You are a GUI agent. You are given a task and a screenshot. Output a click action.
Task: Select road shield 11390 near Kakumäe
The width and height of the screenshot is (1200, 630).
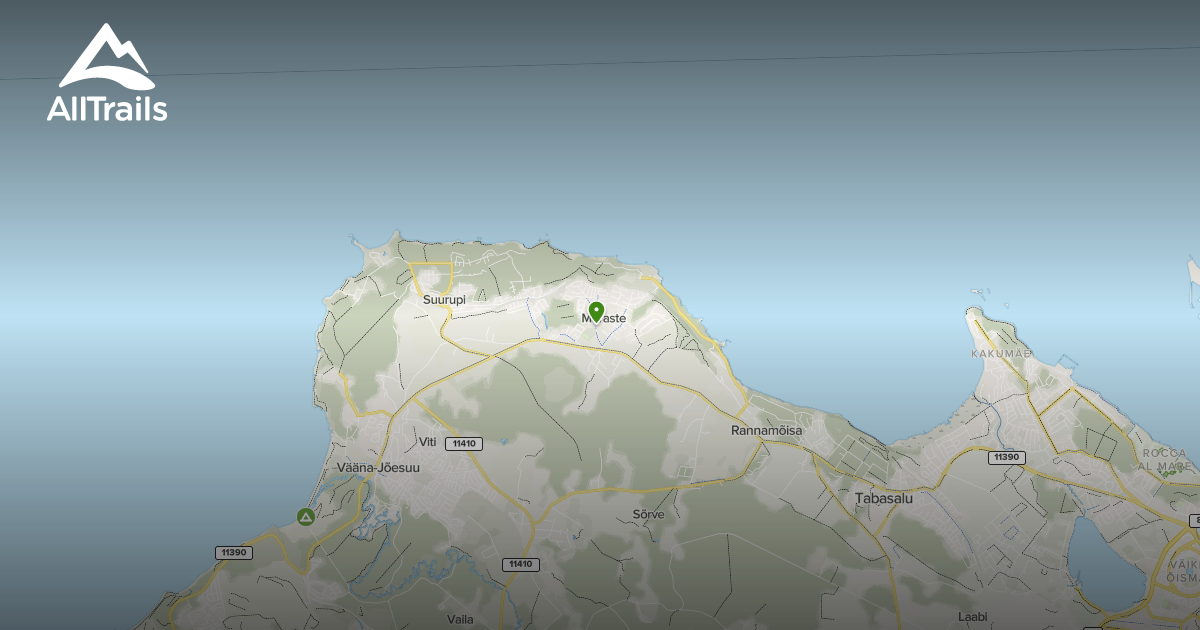coord(1006,457)
